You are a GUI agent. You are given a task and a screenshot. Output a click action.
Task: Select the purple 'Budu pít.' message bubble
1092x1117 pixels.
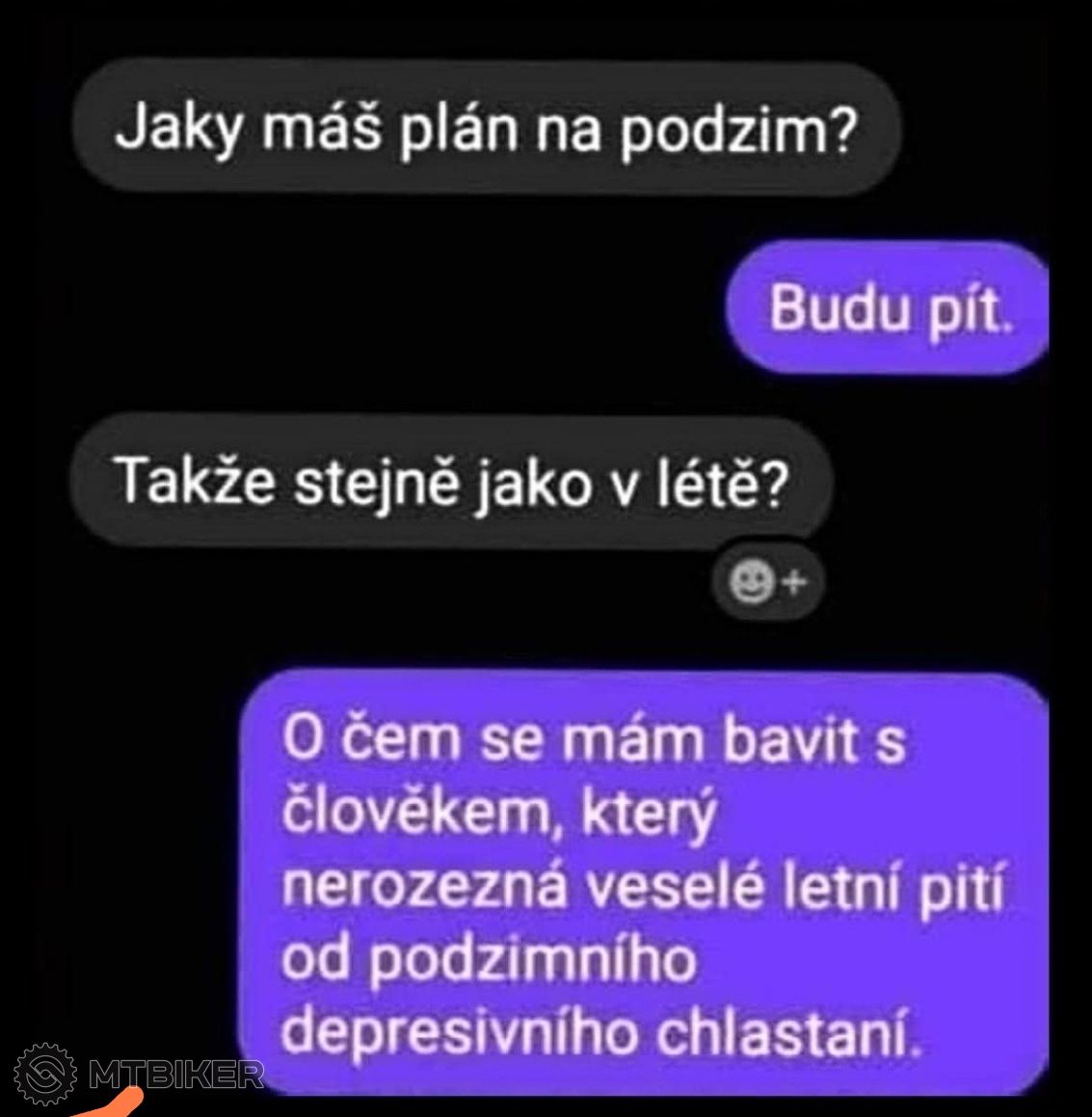pyautogui.click(x=888, y=308)
